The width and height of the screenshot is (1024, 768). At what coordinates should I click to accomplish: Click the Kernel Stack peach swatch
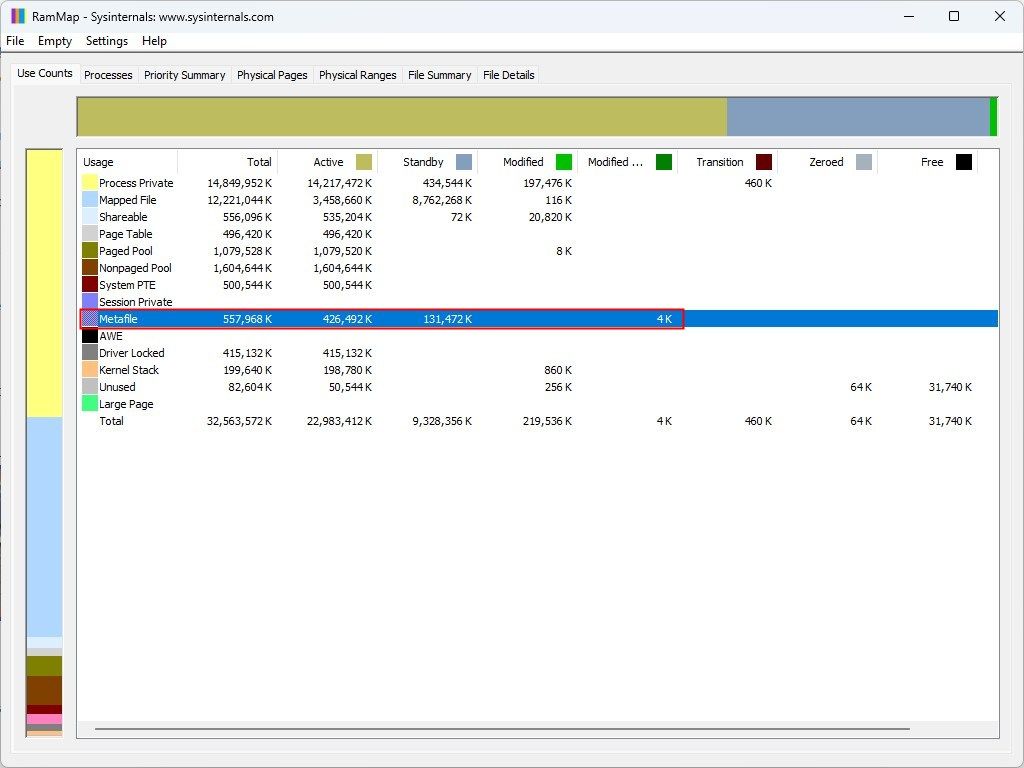pyautogui.click(x=89, y=370)
